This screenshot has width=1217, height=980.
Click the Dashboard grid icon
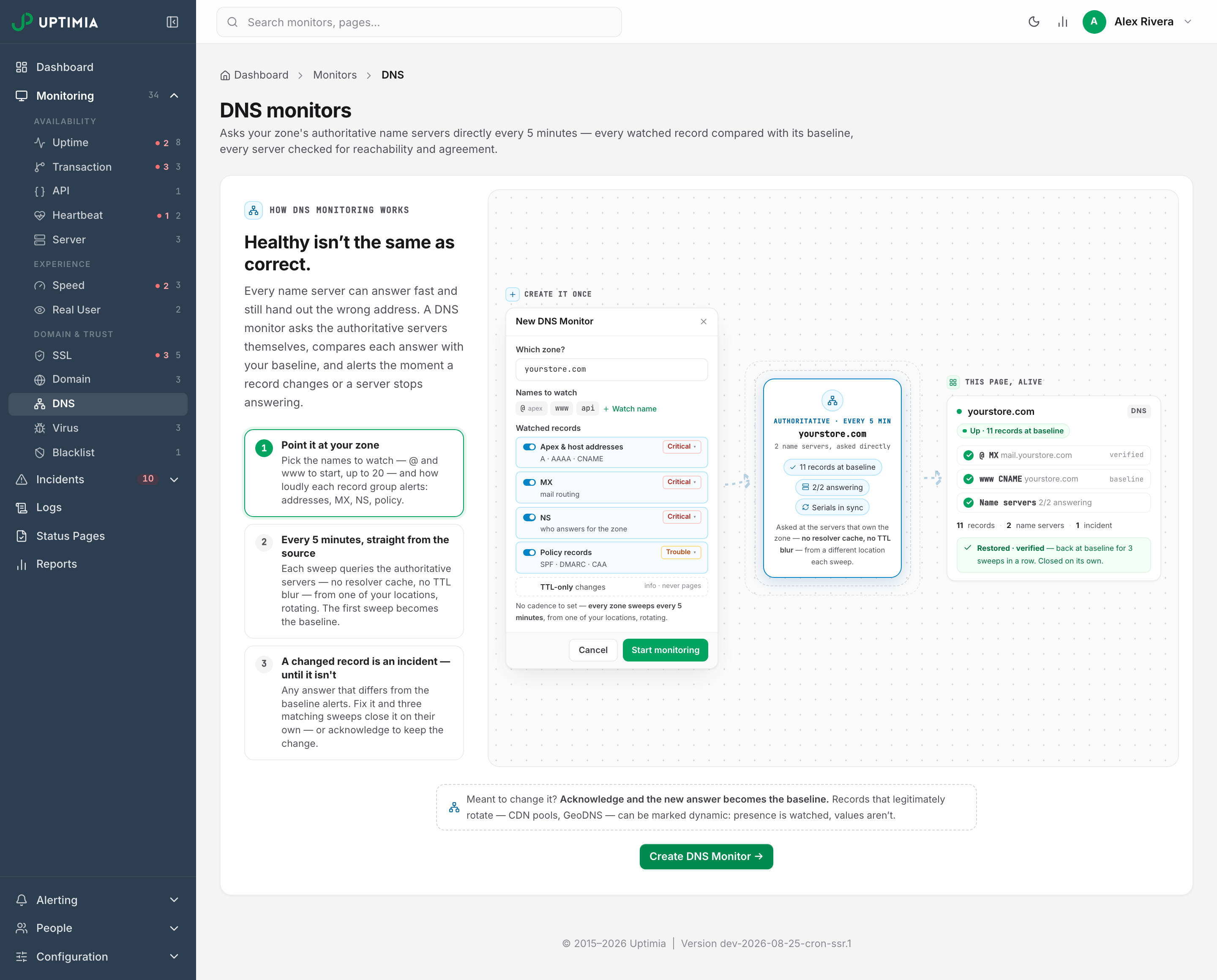click(x=22, y=67)
